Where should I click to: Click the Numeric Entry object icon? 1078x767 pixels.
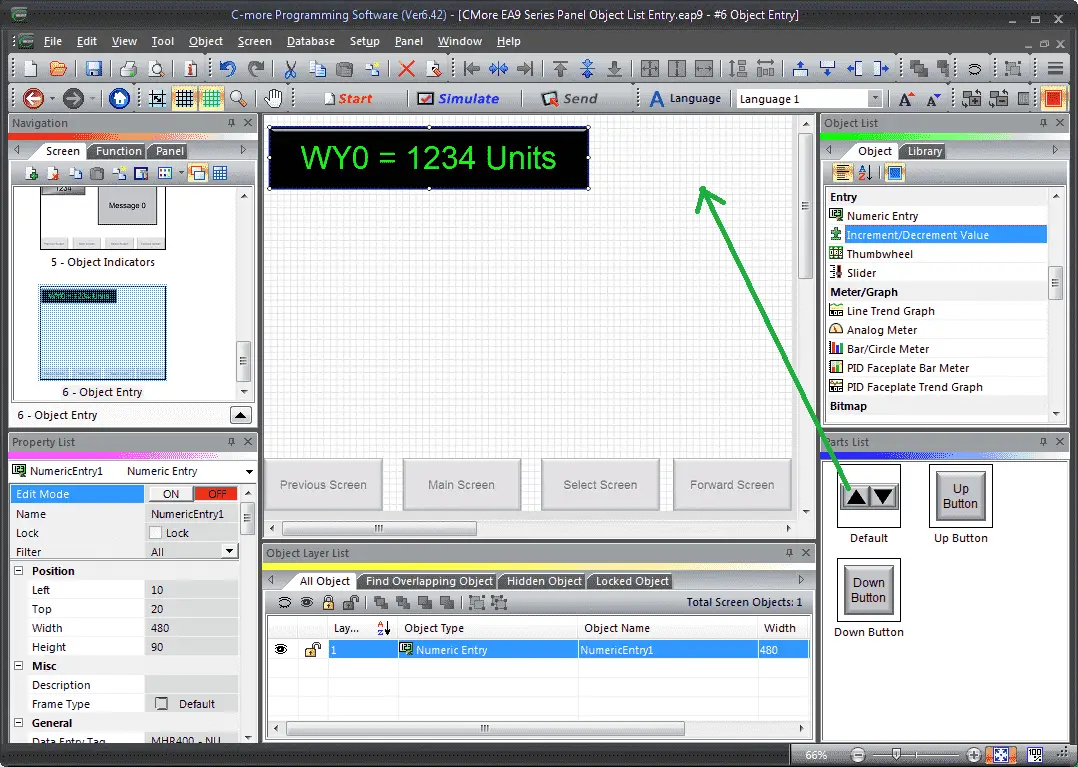[836, 215]
